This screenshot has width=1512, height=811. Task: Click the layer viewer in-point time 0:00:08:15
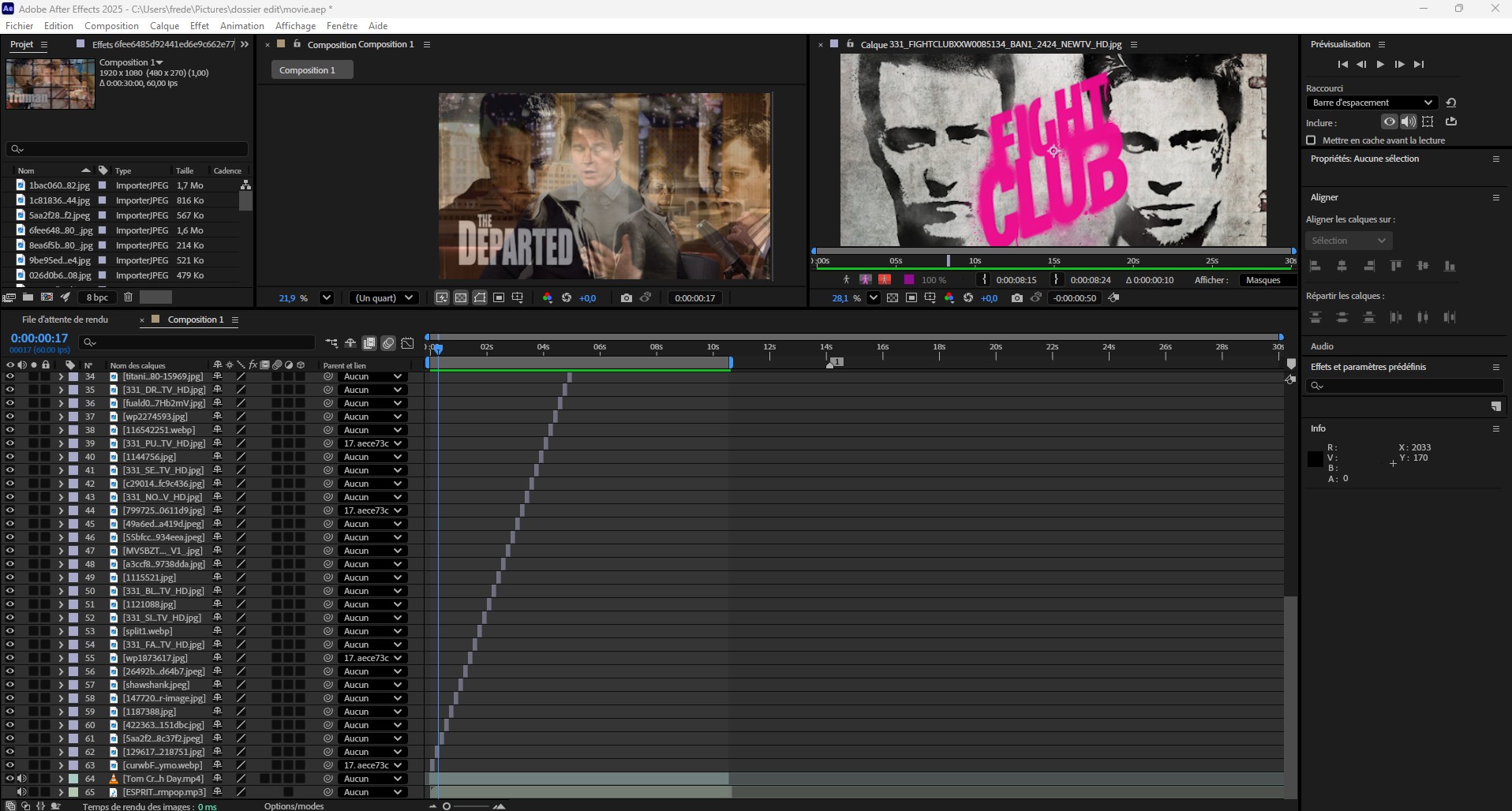pos(1016,280)
